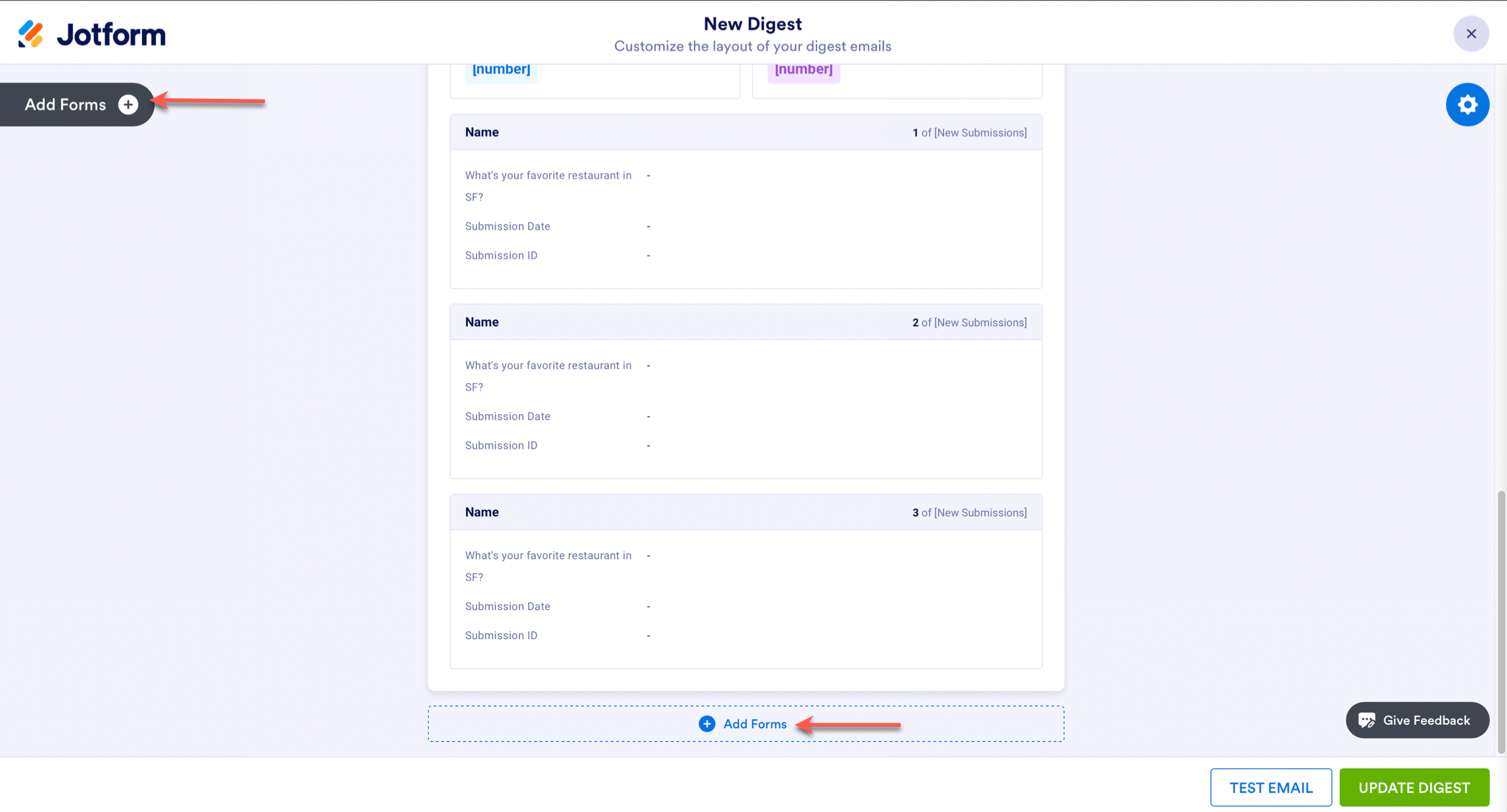The width and height of the screenshot is (1507, 812).
Task: Open the Add Forms side panel tab
Action: click(65, 105)
